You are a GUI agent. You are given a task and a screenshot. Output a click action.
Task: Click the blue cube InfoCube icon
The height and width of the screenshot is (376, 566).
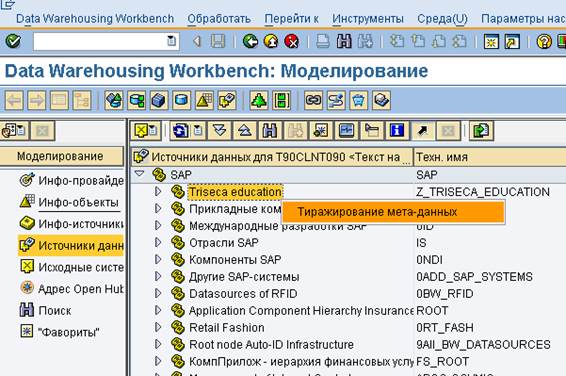158,100
